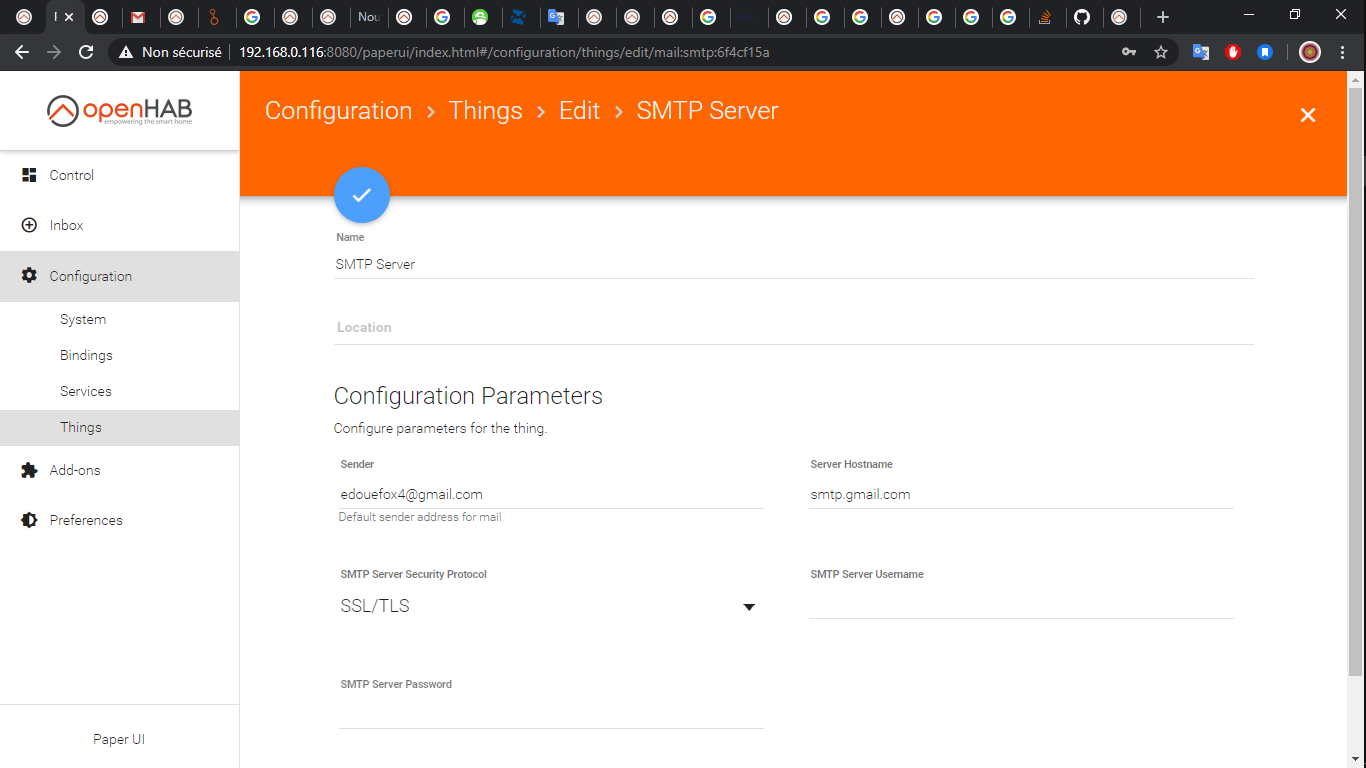Open the Chrome profile avatar

(1310, 52)
